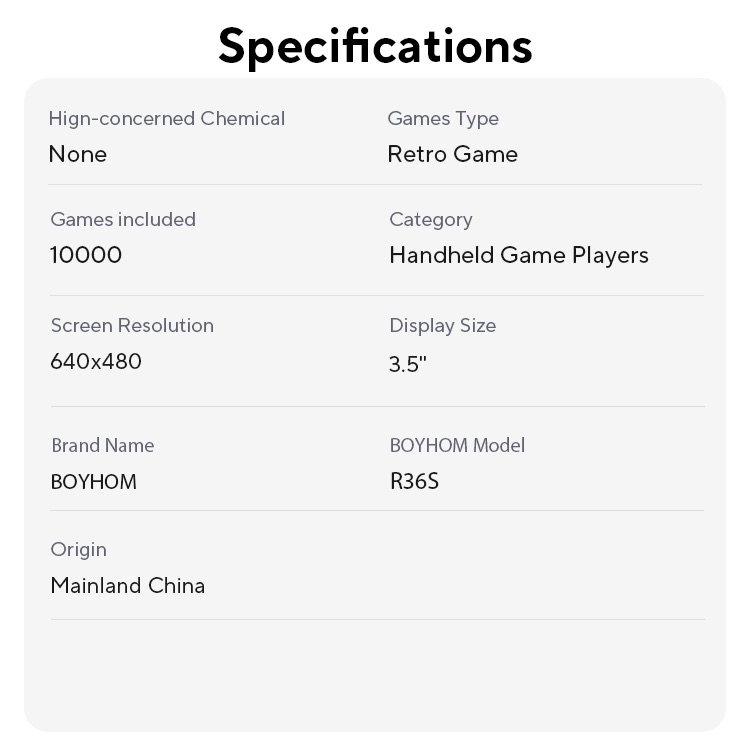Screen dimensions: 750x750
Task: Click the 10000 games value
Action: (x=86, y=255)
